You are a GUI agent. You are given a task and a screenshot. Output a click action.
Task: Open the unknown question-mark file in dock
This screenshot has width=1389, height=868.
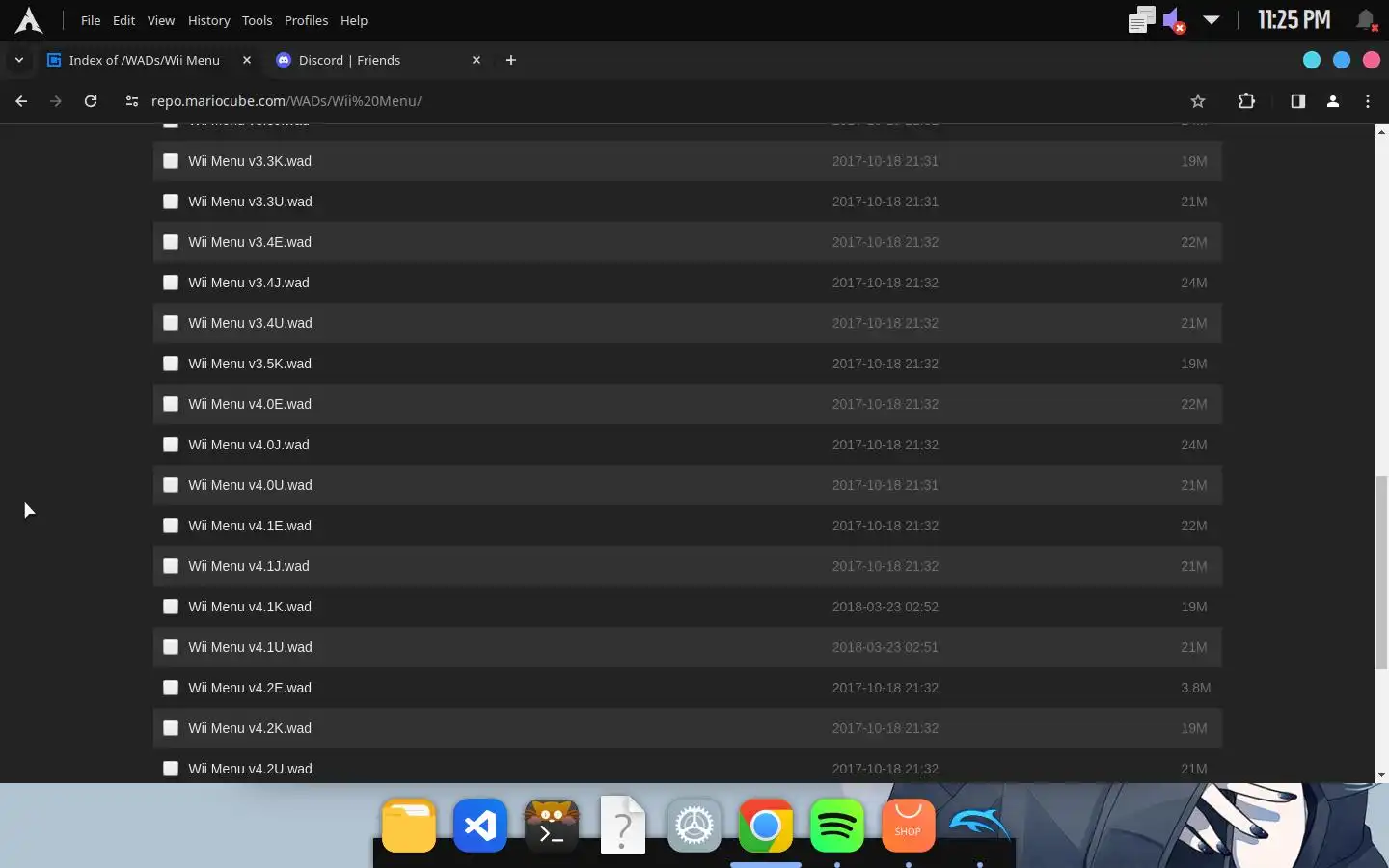(623, 826)
